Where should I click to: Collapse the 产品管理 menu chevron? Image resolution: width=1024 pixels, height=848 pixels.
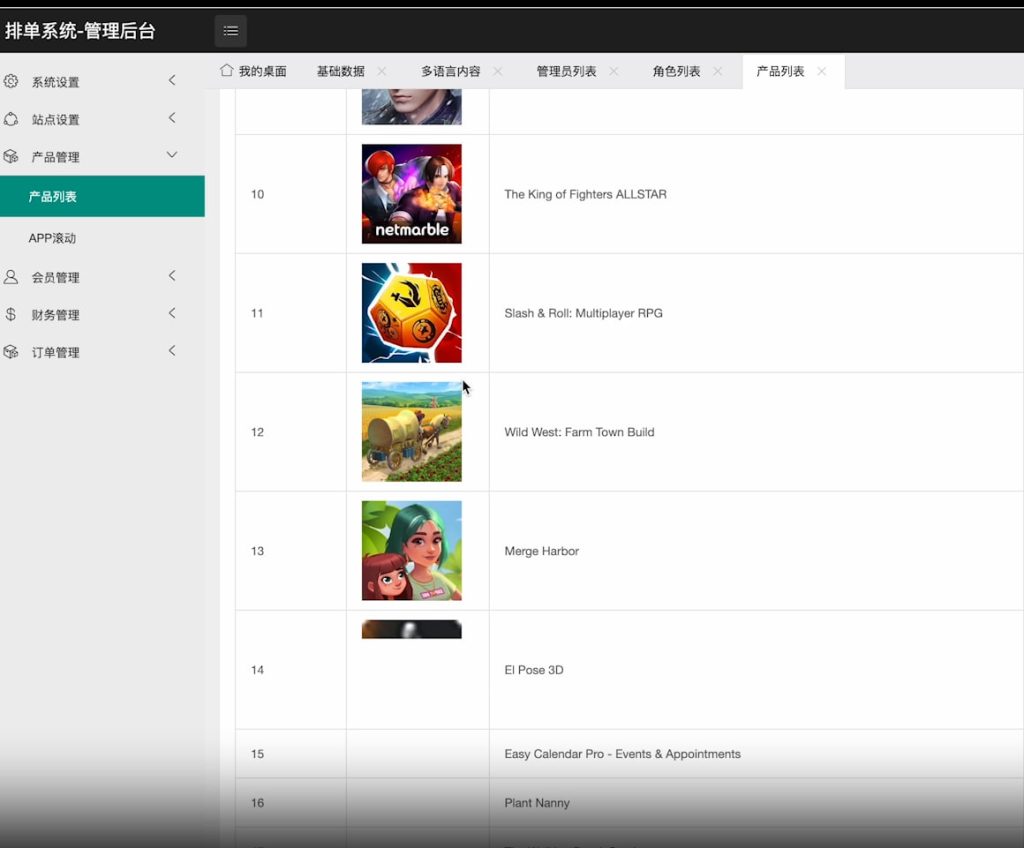coord(172,155)
